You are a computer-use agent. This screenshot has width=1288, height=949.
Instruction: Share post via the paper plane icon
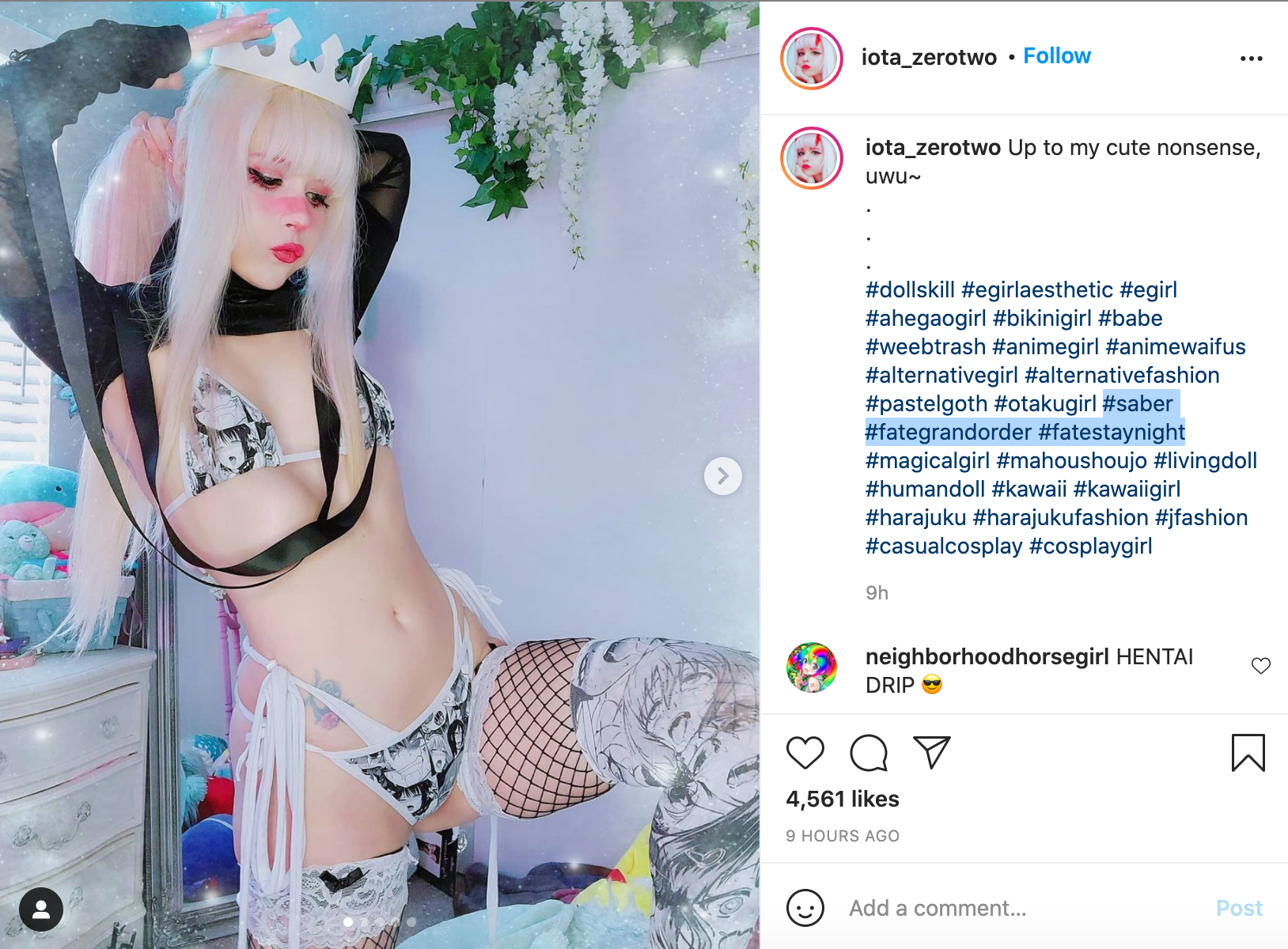[x=931, y=752]
